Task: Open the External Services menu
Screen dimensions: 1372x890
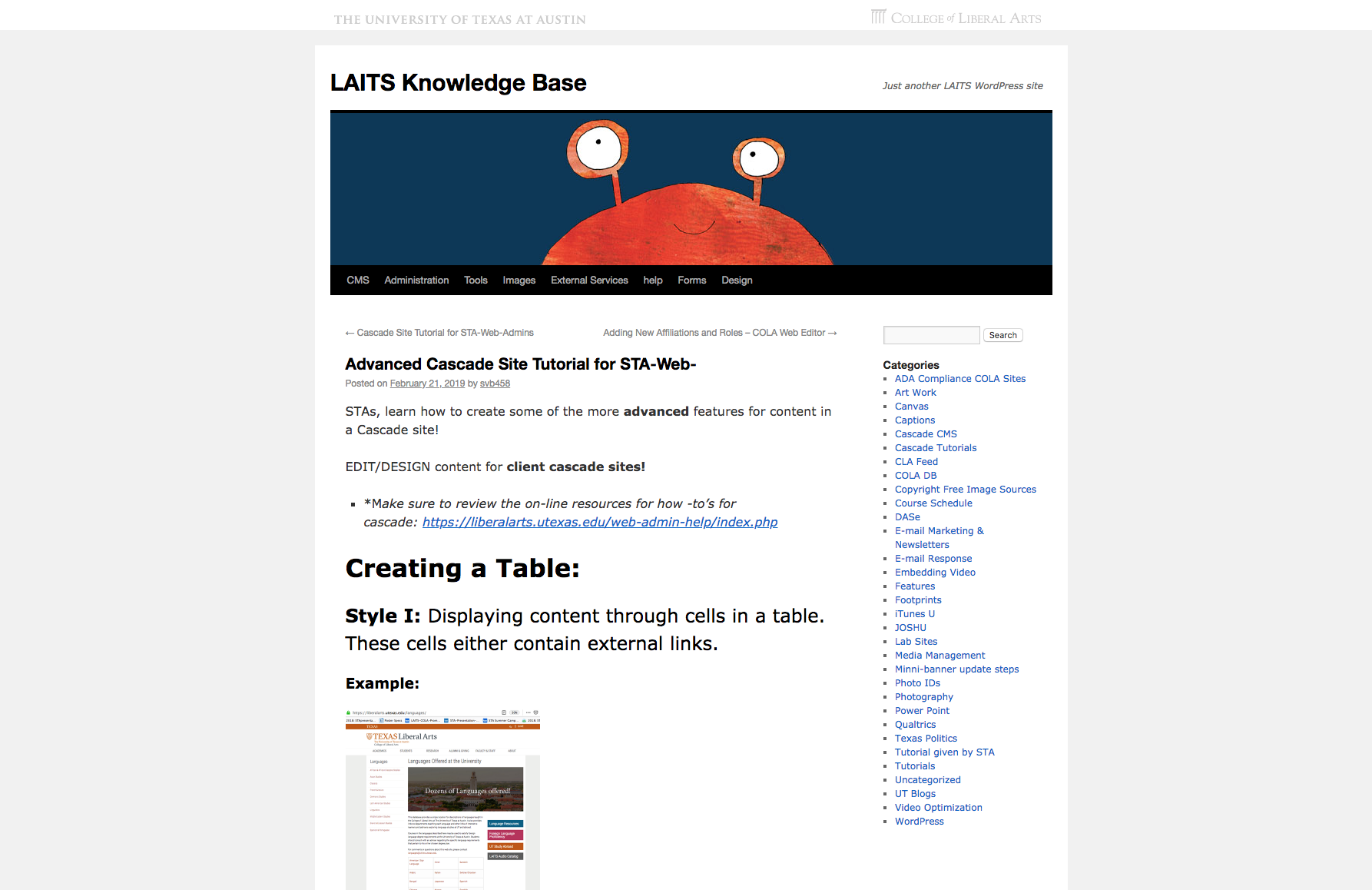Action: tap(589, 281)
